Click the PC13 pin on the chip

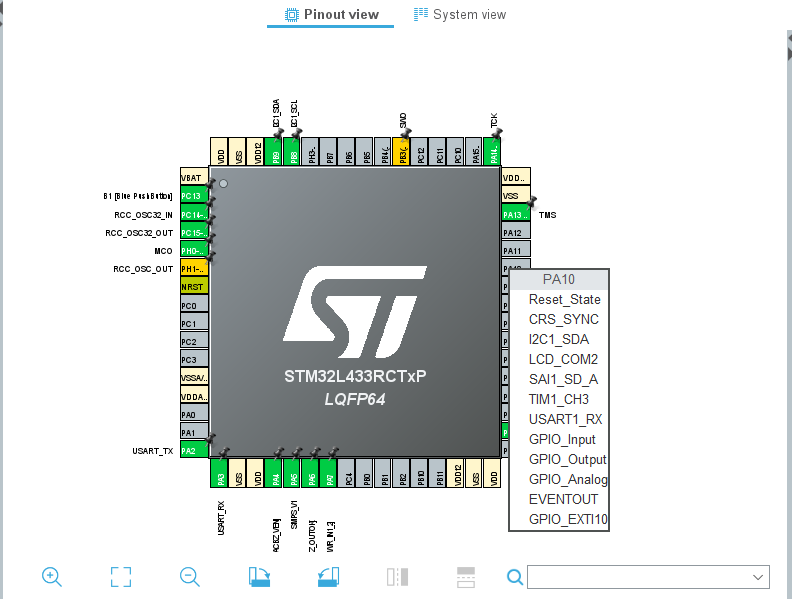click(194, 196)
